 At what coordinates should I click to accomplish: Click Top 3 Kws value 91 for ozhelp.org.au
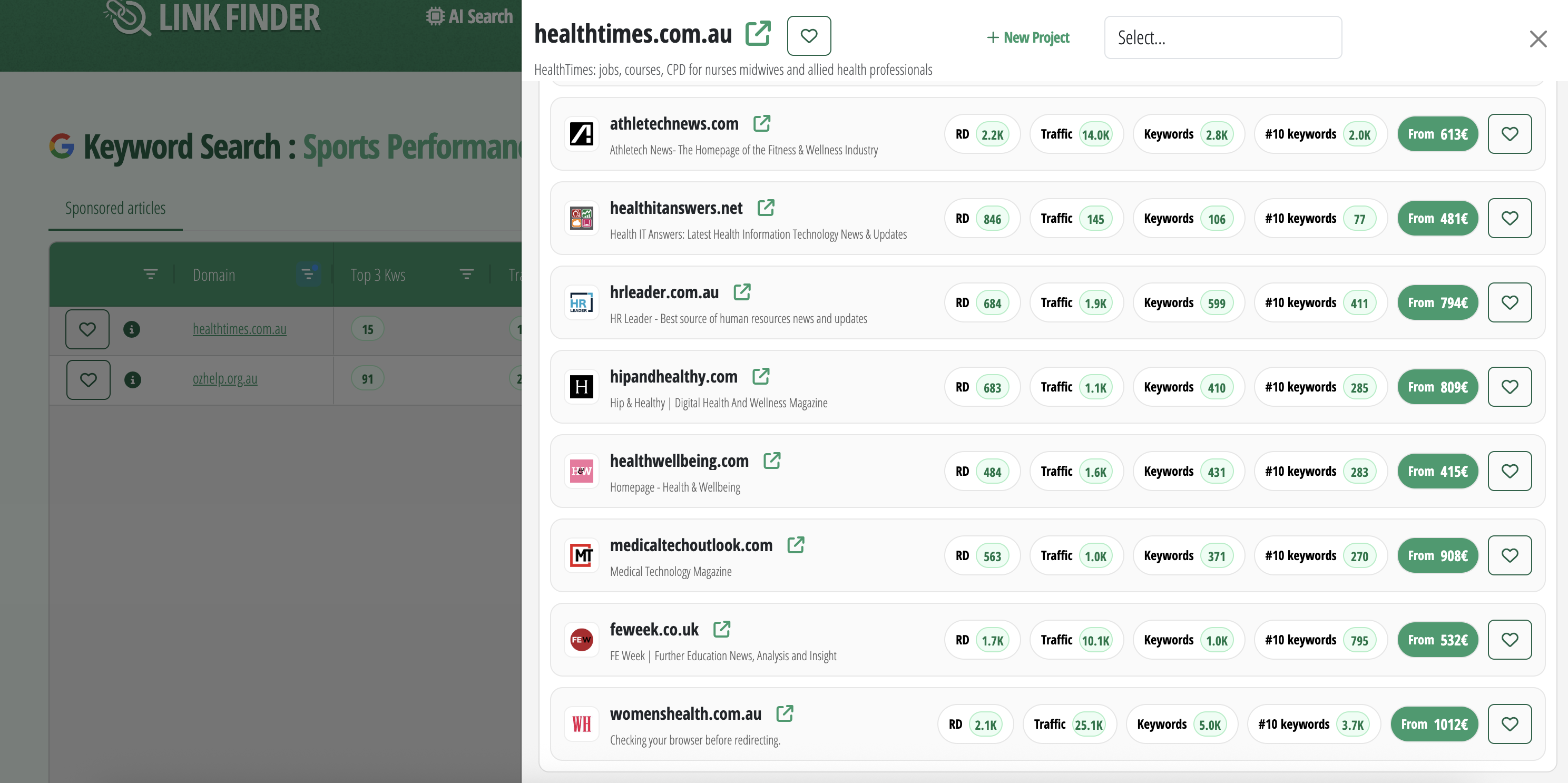pos(368,379)
